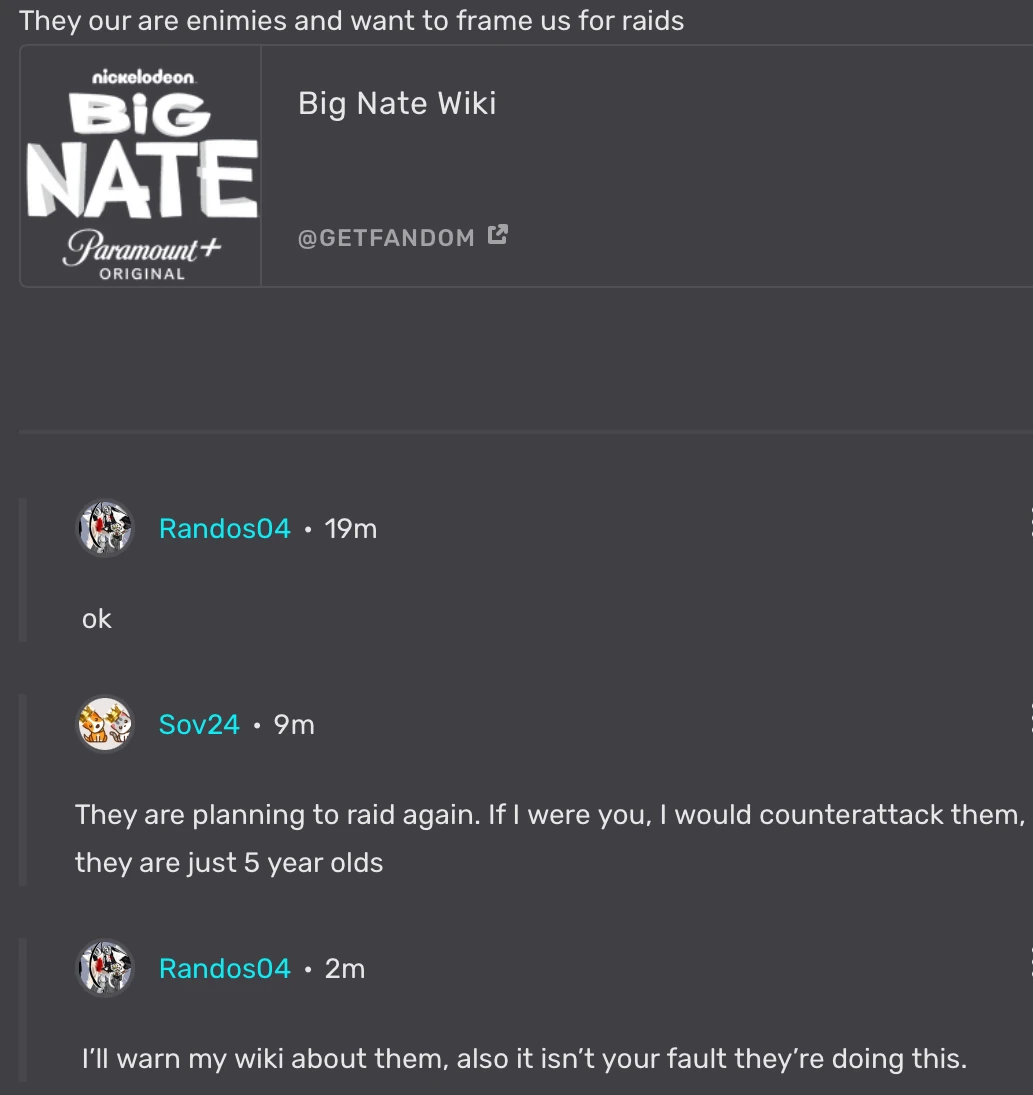Open Sov24's profile via the username
Screen dimensions: 1033x1095
point(199,724)
